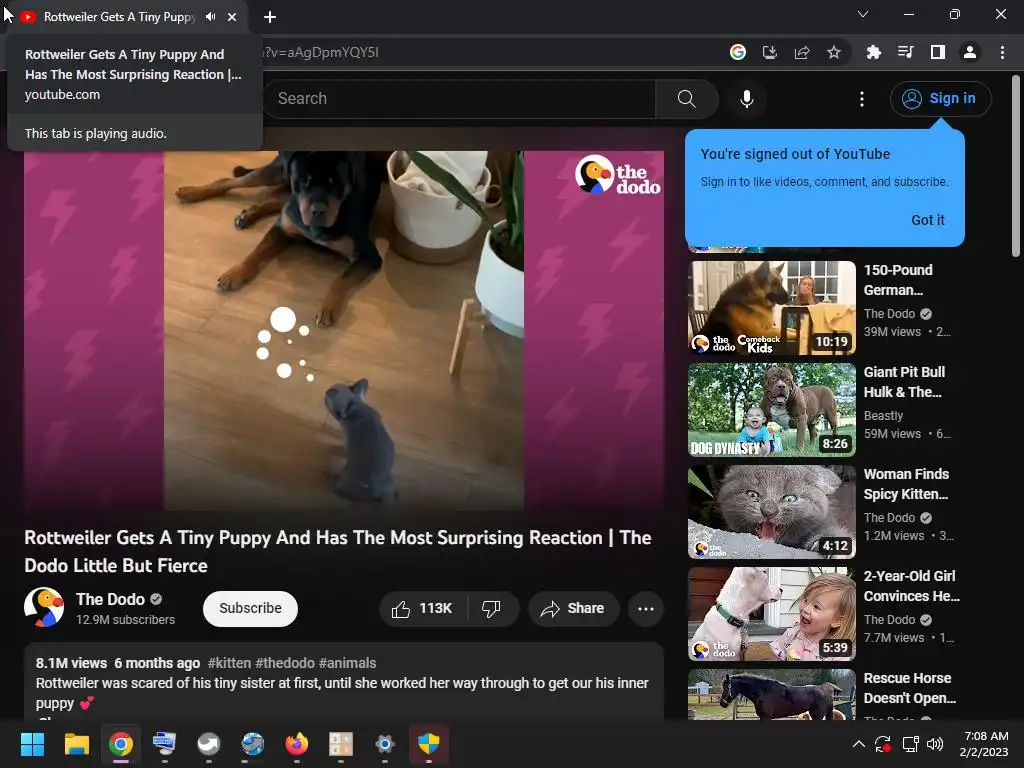Click the #thedodo hashtag
The image size is (1024, 768).
click(285, 663)
